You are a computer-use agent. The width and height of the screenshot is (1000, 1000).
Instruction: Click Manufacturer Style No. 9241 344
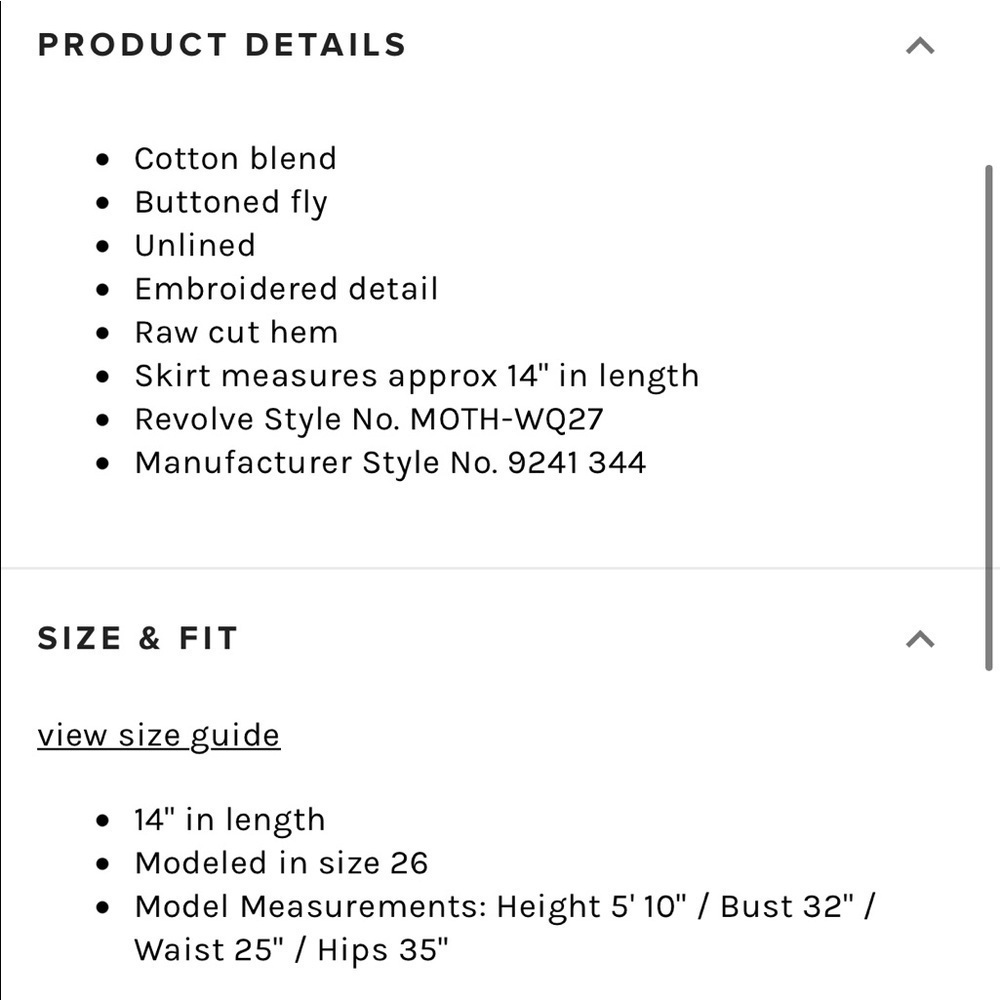tap(390, 463)
